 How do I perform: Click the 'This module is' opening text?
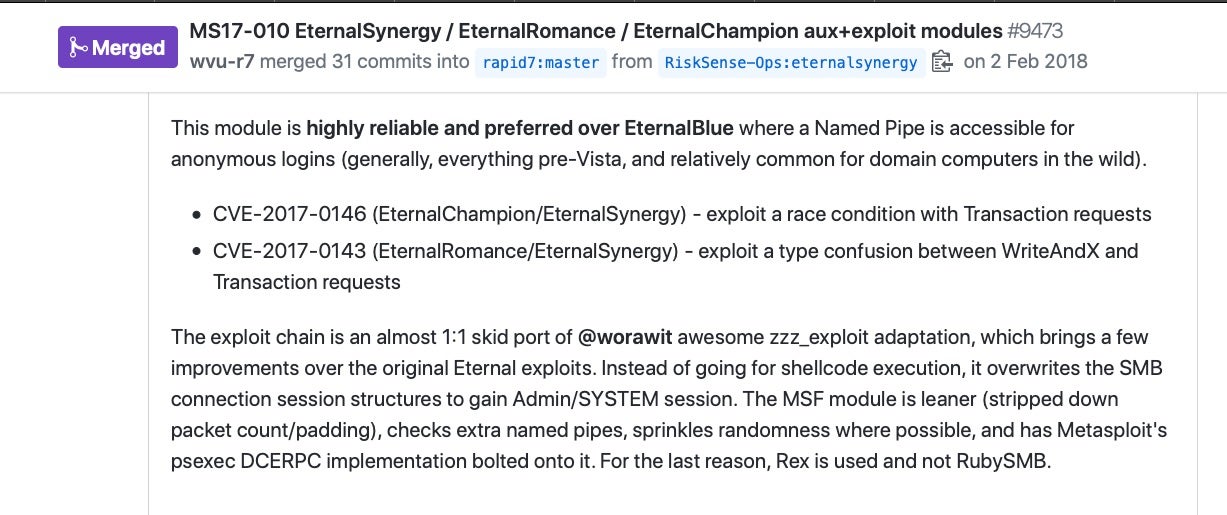[x=236, y=128]
